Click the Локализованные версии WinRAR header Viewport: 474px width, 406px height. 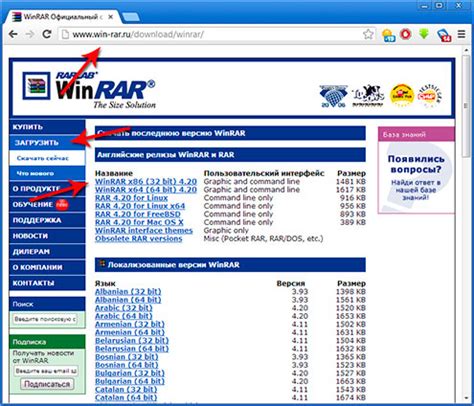coord(230,265)
